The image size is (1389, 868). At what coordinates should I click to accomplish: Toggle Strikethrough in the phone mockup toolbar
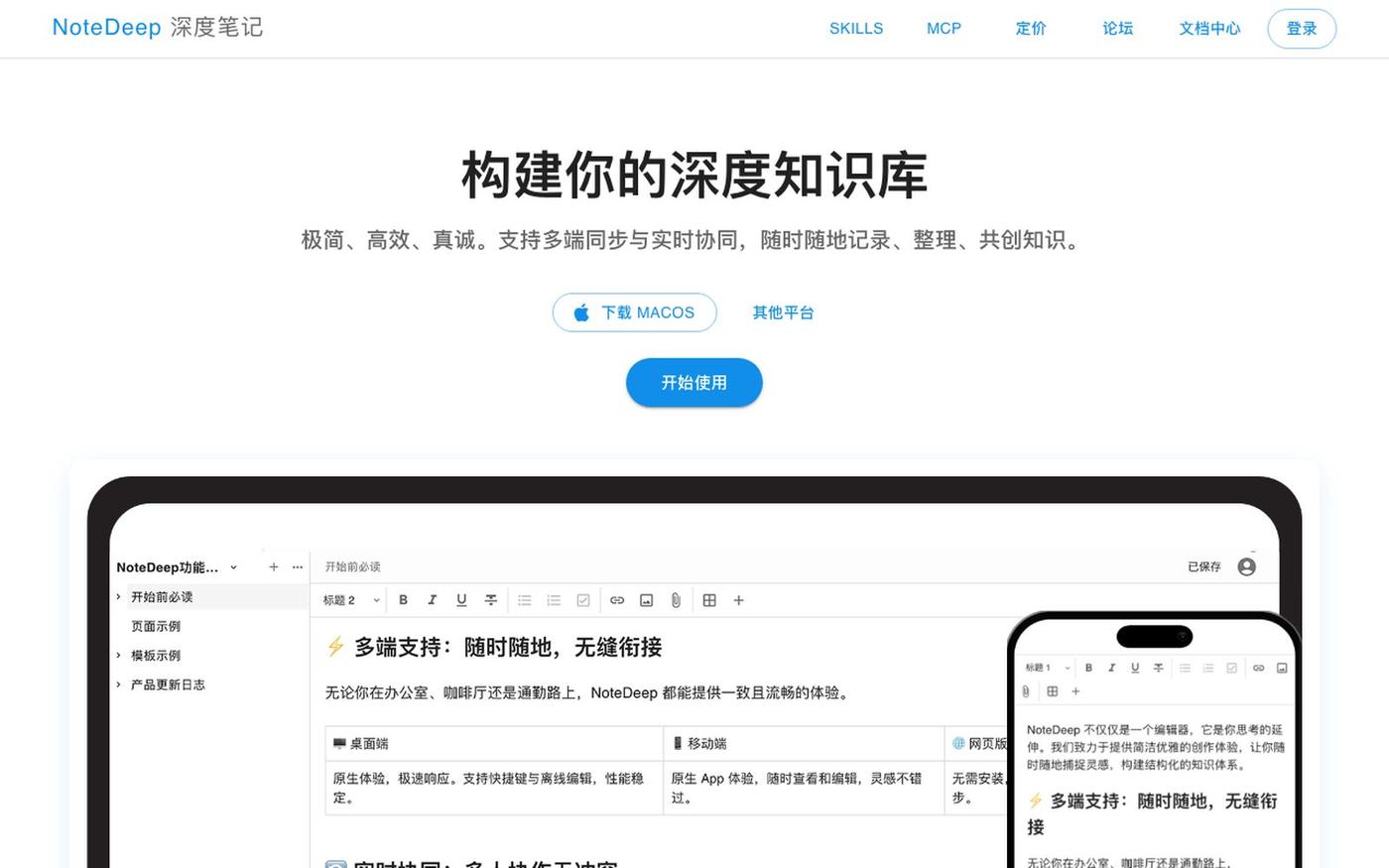tap(1158, 668)
